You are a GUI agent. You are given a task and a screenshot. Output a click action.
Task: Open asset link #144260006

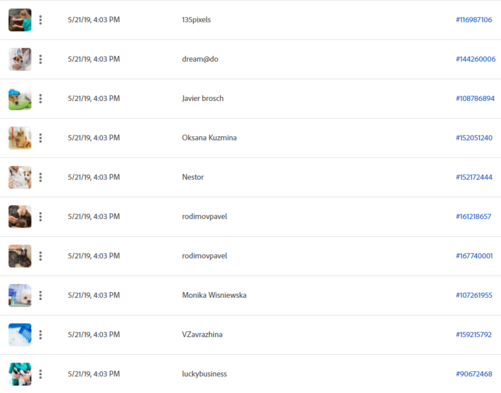[476, 59]
